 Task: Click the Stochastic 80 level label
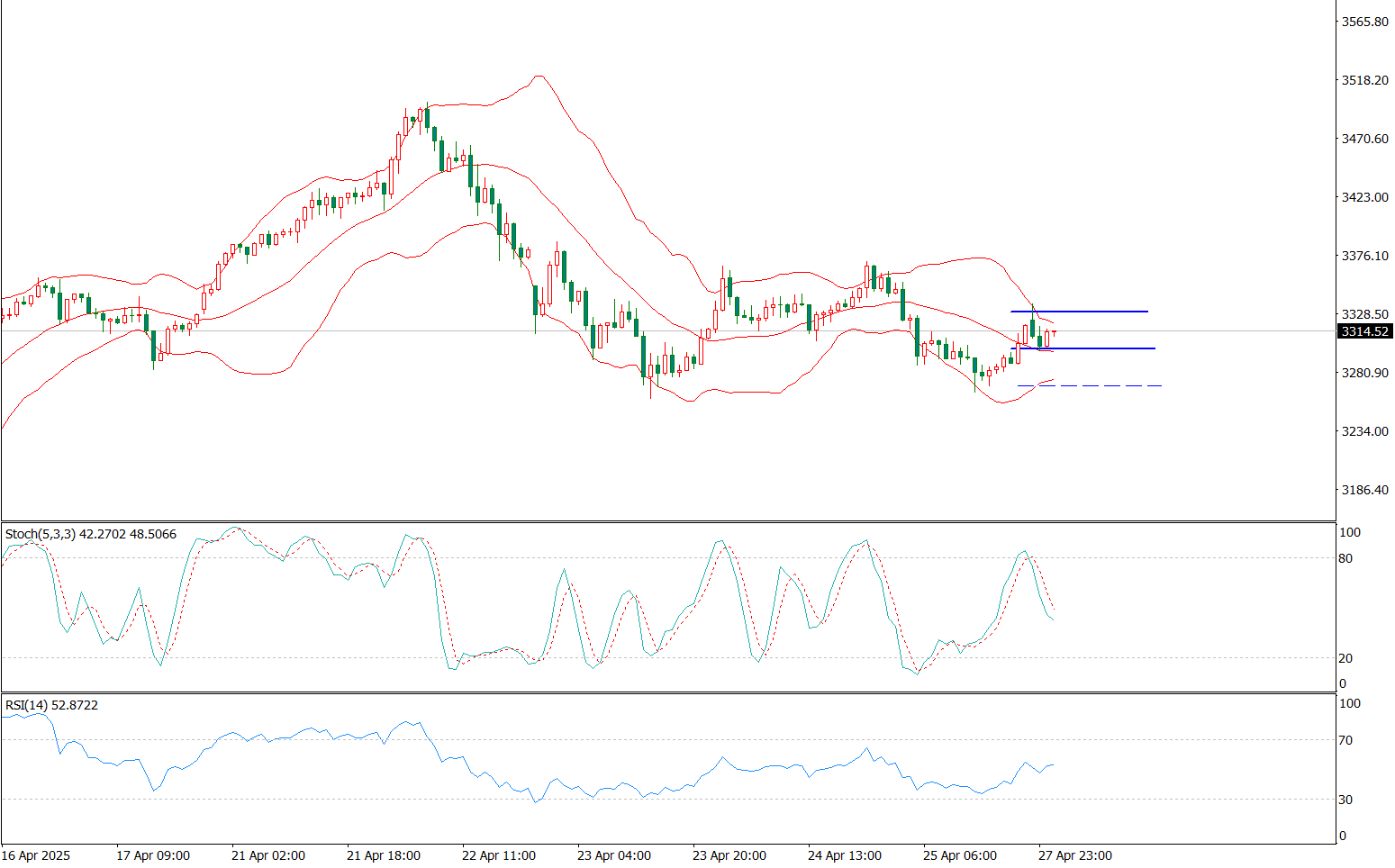click(x=1345, y=558)
